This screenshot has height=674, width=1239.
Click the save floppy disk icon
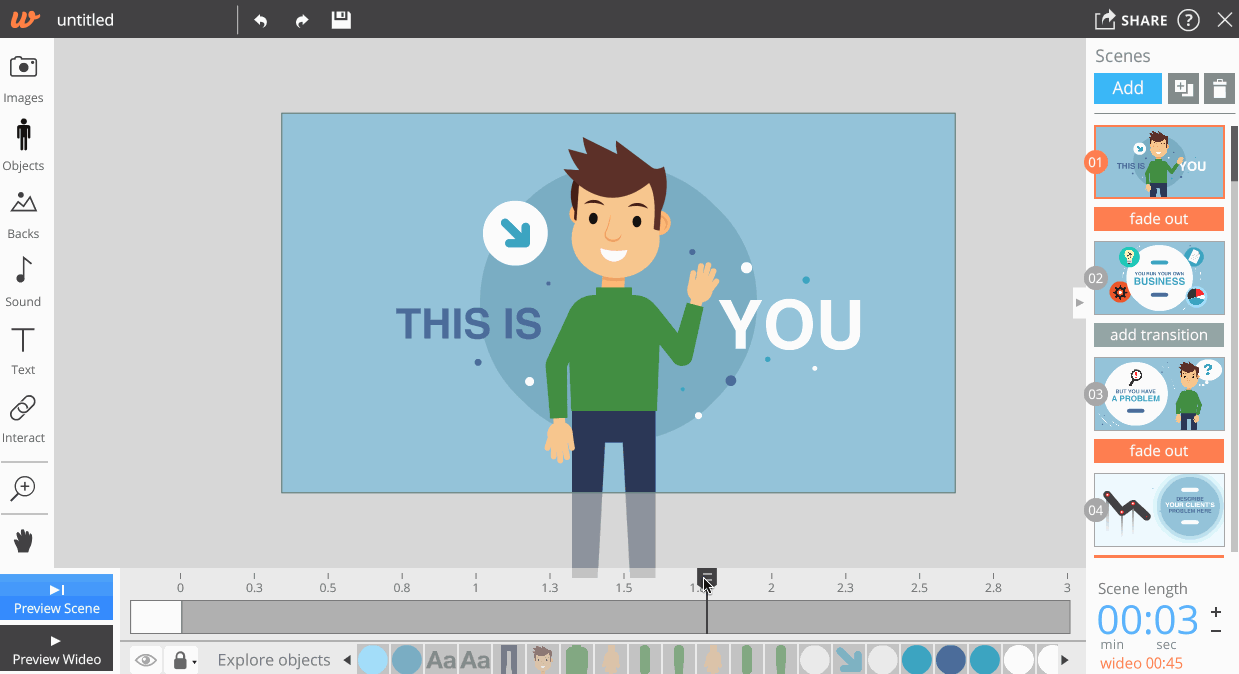pos(341,20)
